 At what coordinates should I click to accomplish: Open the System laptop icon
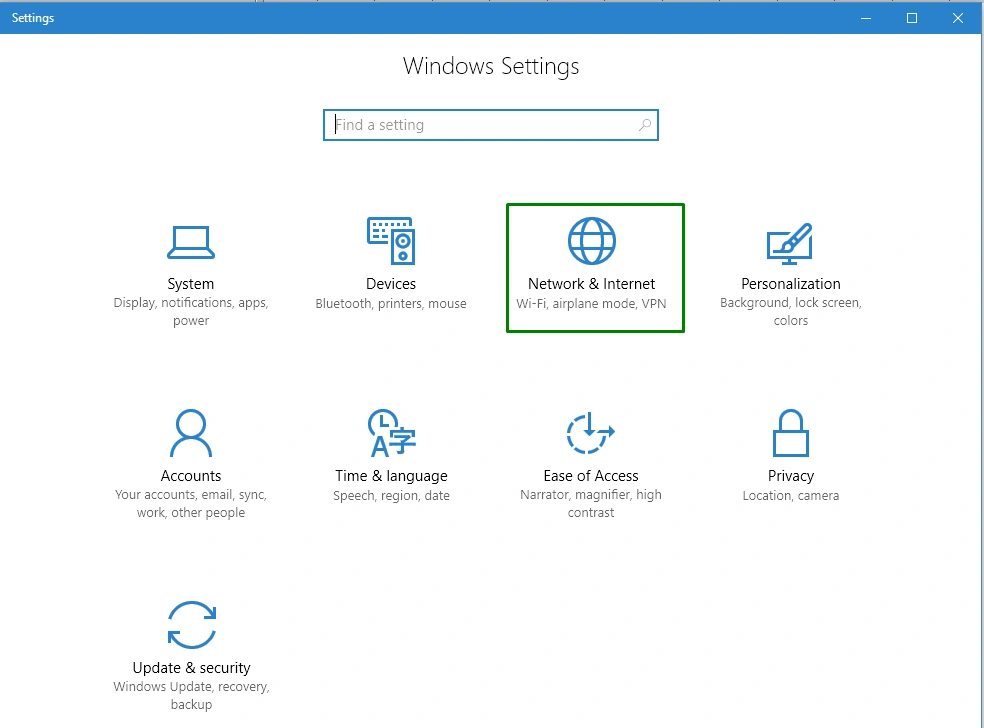point(191,243)
